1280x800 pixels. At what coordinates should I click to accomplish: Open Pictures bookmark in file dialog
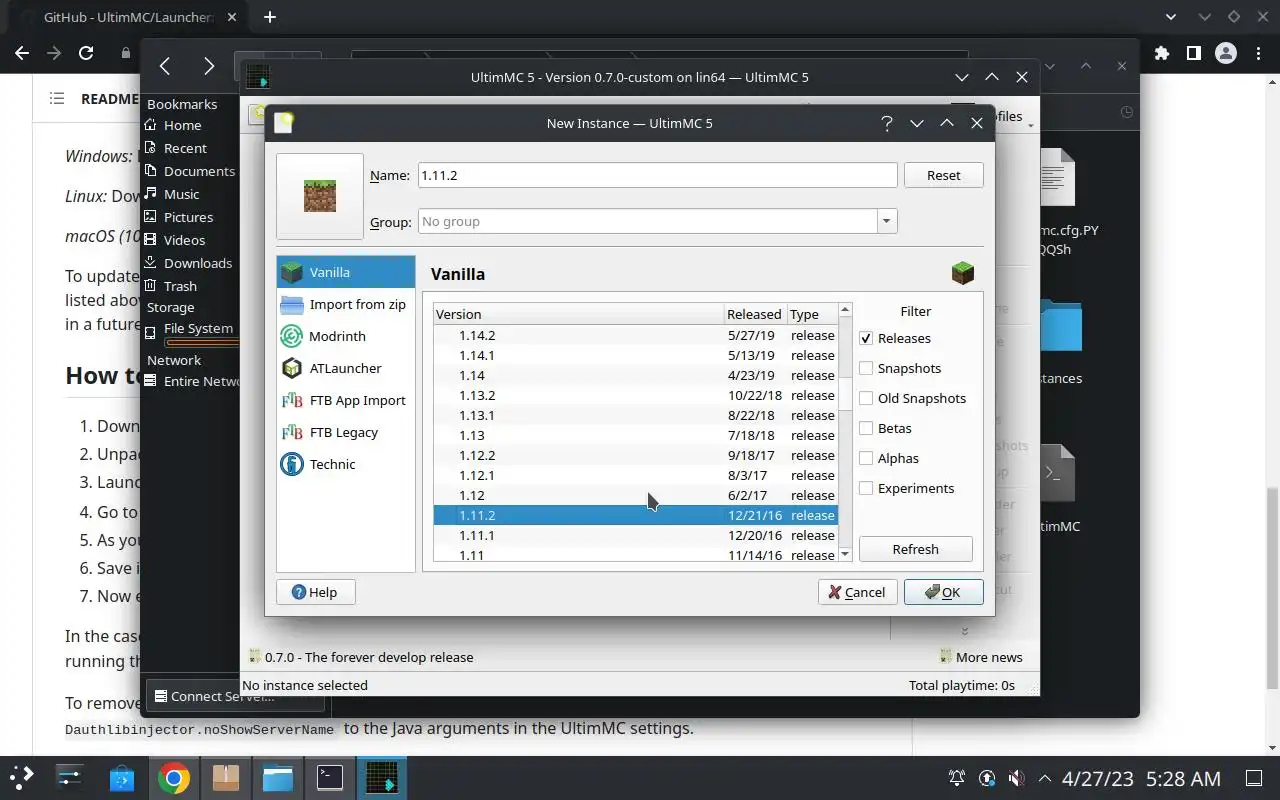coord(190,217)
